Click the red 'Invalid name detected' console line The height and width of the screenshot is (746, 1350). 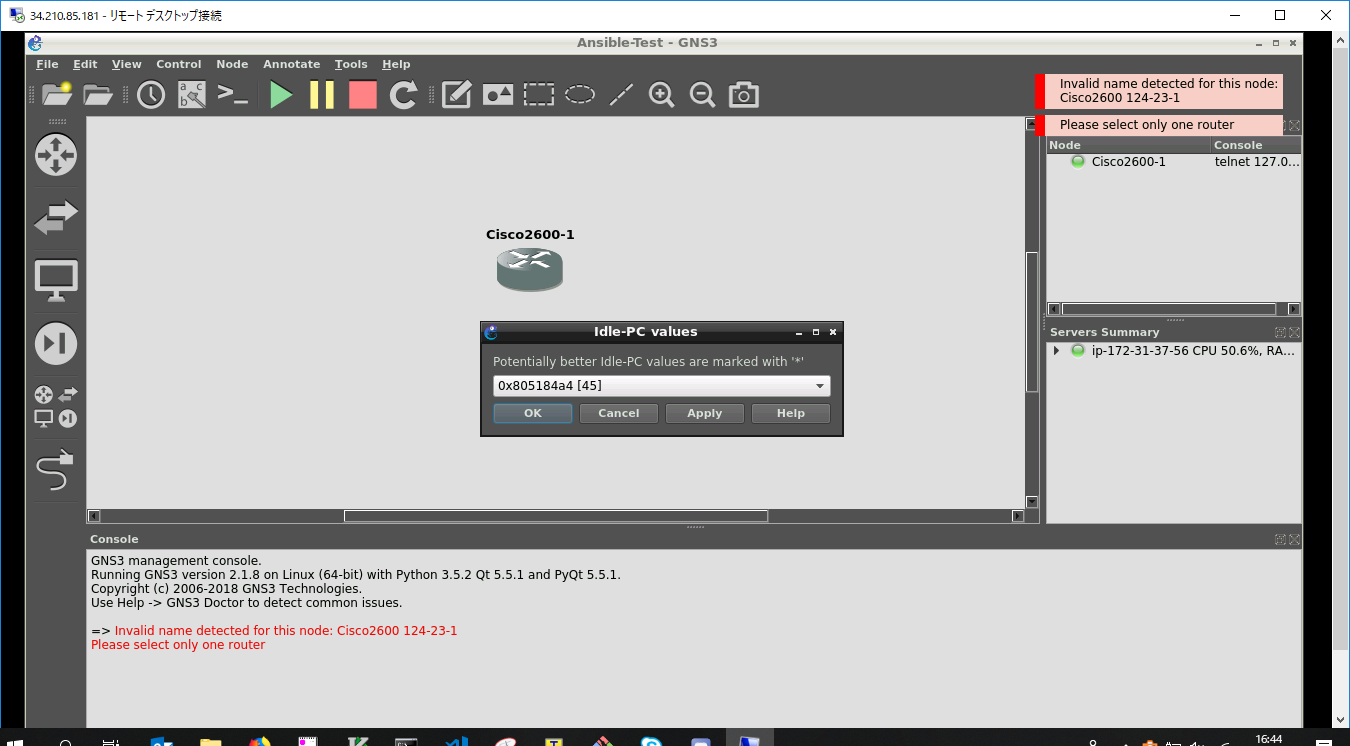(x=286, y=631)
